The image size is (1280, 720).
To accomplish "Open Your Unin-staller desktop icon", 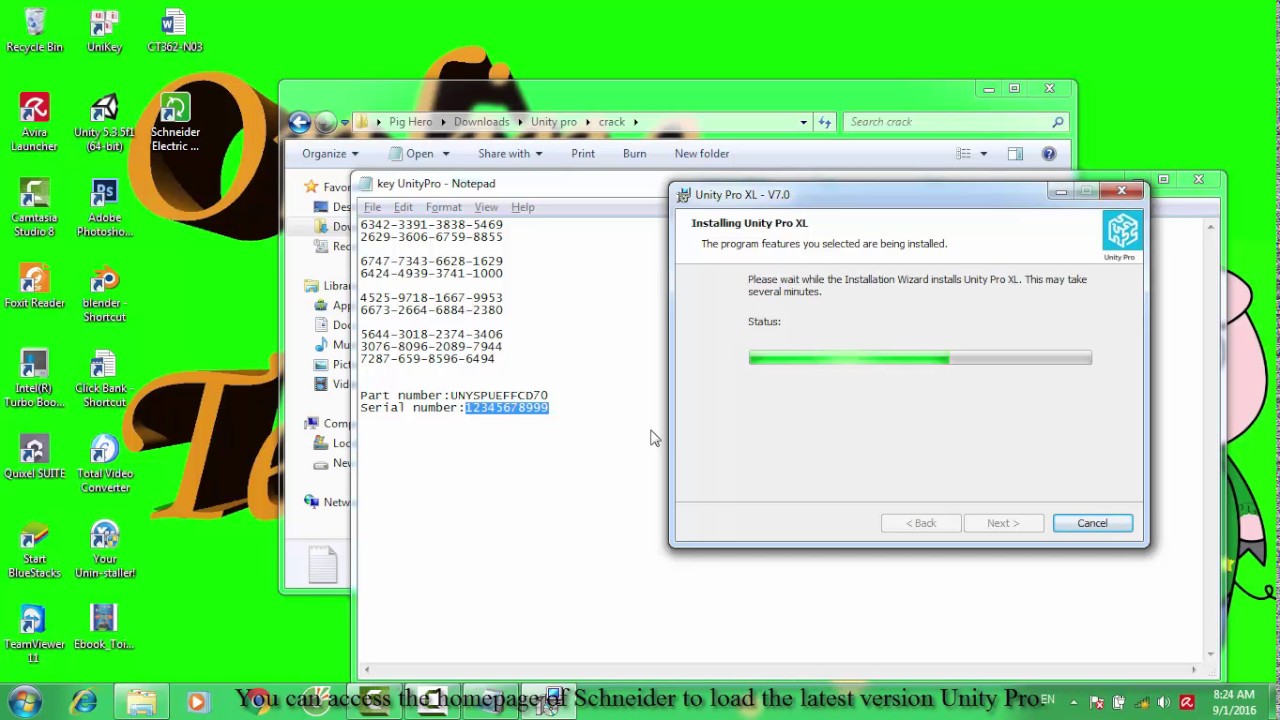I will (x=104, y=549).
